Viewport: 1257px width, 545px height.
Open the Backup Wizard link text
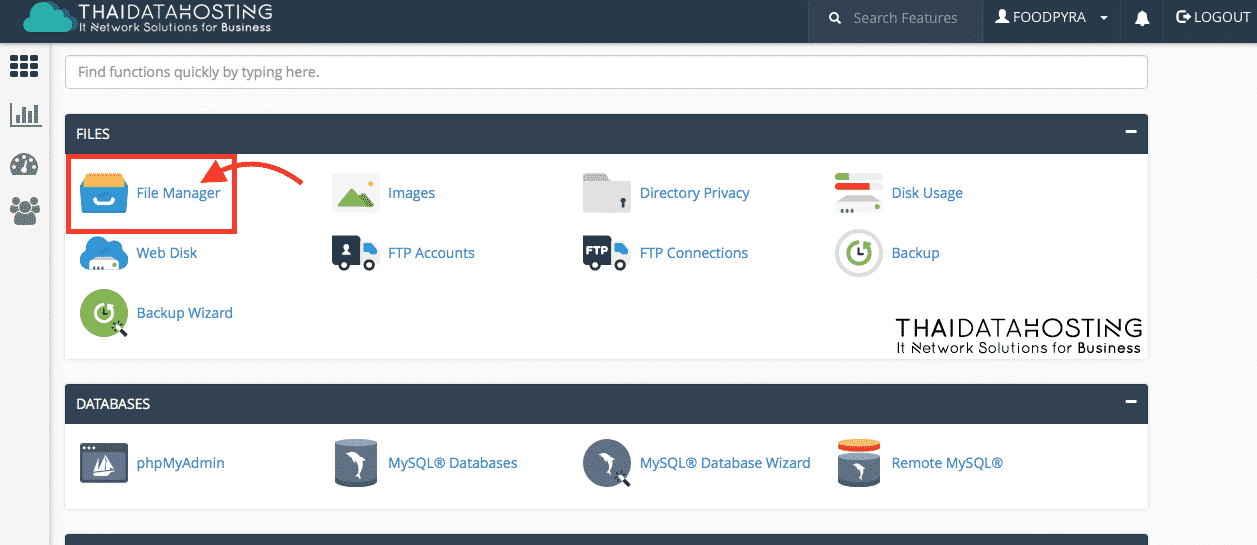185,313
